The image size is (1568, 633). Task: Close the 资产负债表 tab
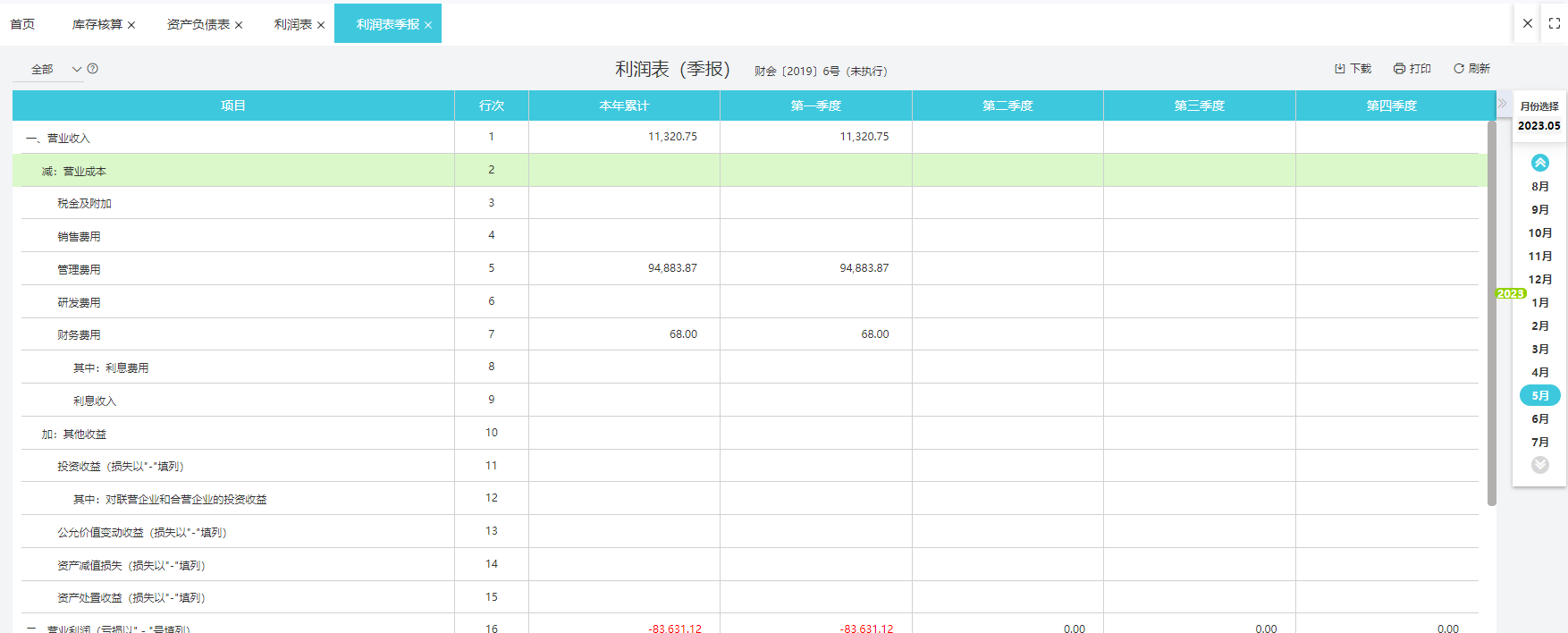coord(239,25)
